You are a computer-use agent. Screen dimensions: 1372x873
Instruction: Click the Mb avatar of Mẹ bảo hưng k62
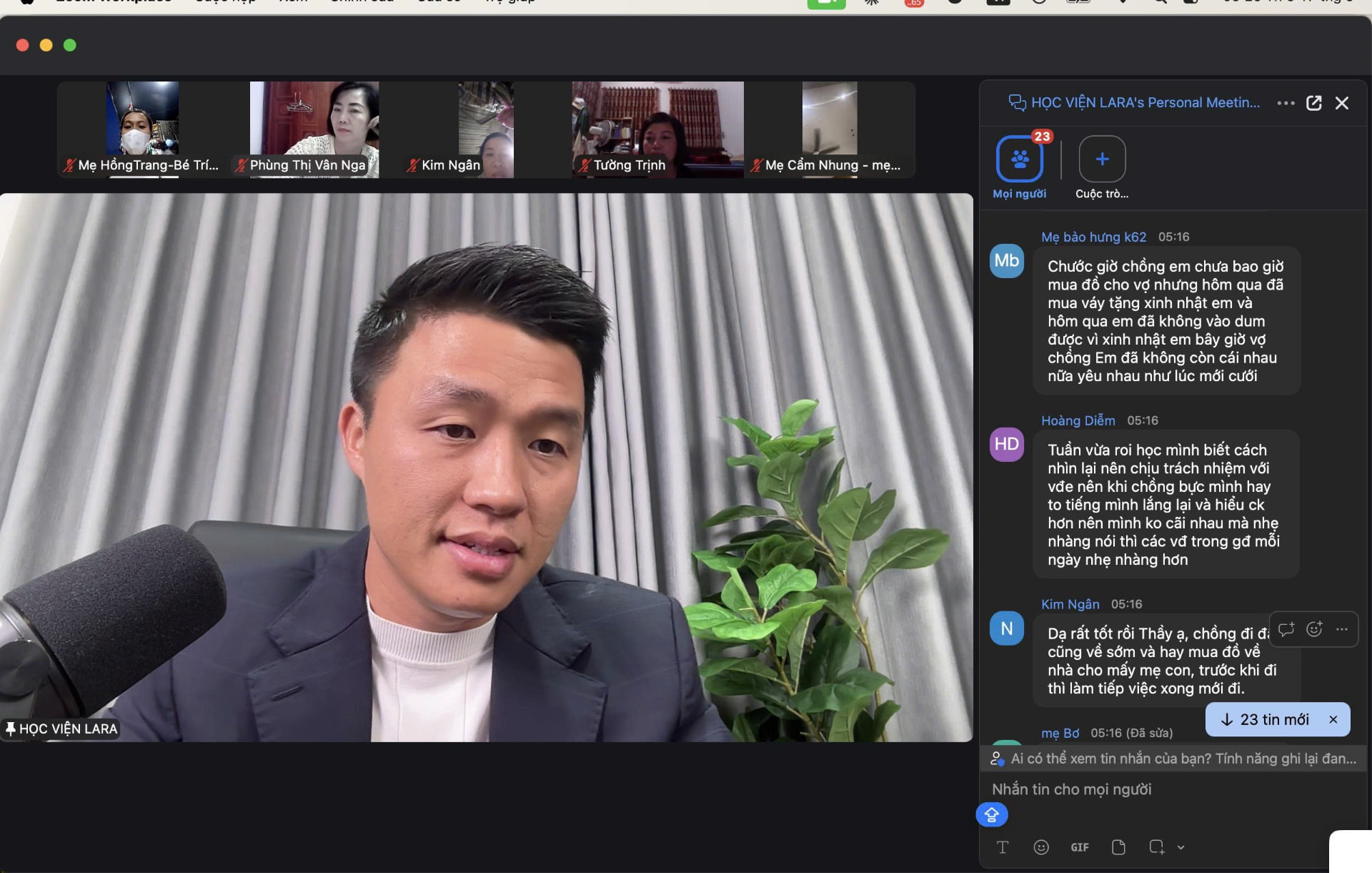pyautogui.click(x=1006, y=260)
